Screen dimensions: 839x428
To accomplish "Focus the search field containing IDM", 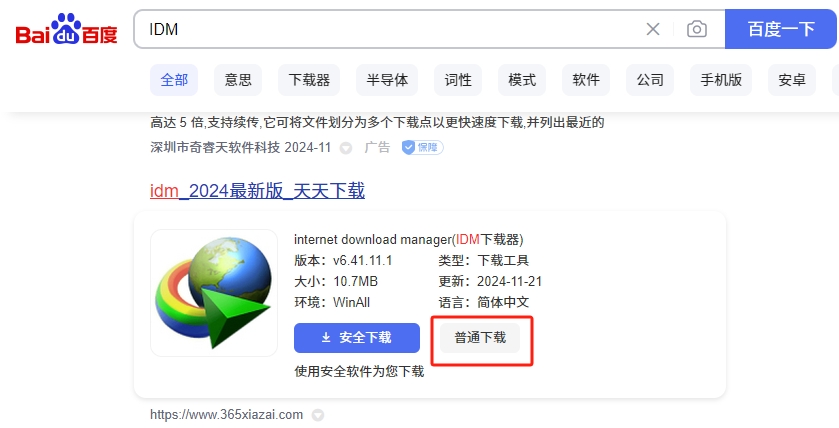I will (x=390, y=29).
